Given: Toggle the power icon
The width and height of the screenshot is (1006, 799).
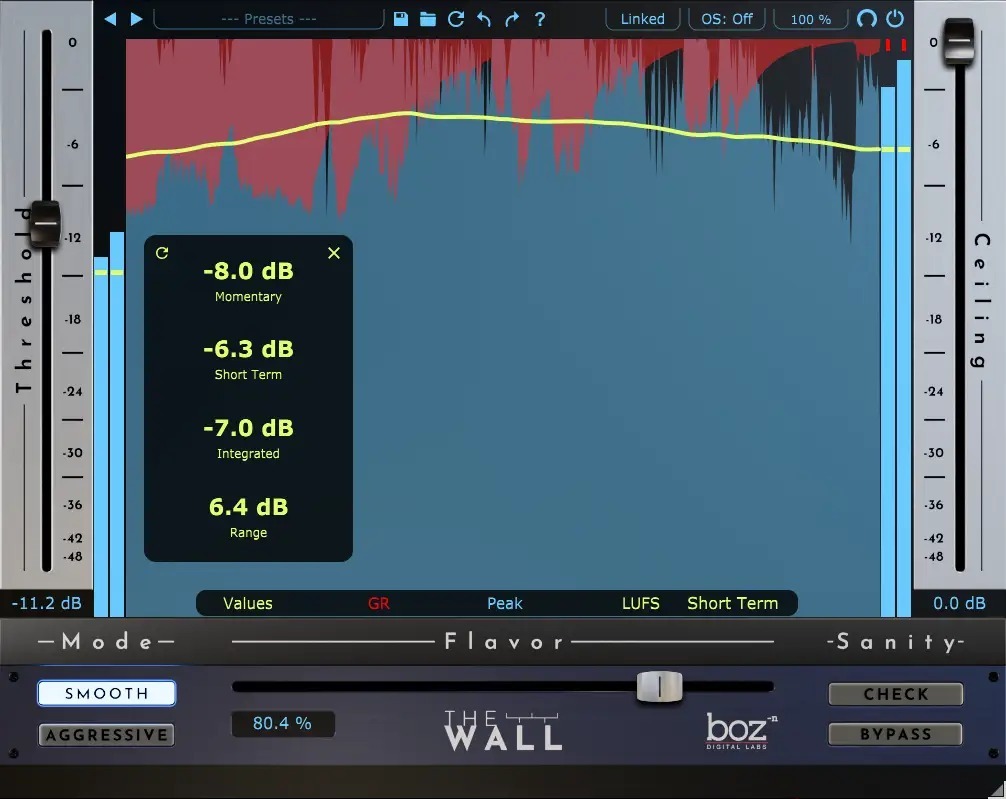Looking at the screenshot, I should pyautogui.click(x=895, y=17).
